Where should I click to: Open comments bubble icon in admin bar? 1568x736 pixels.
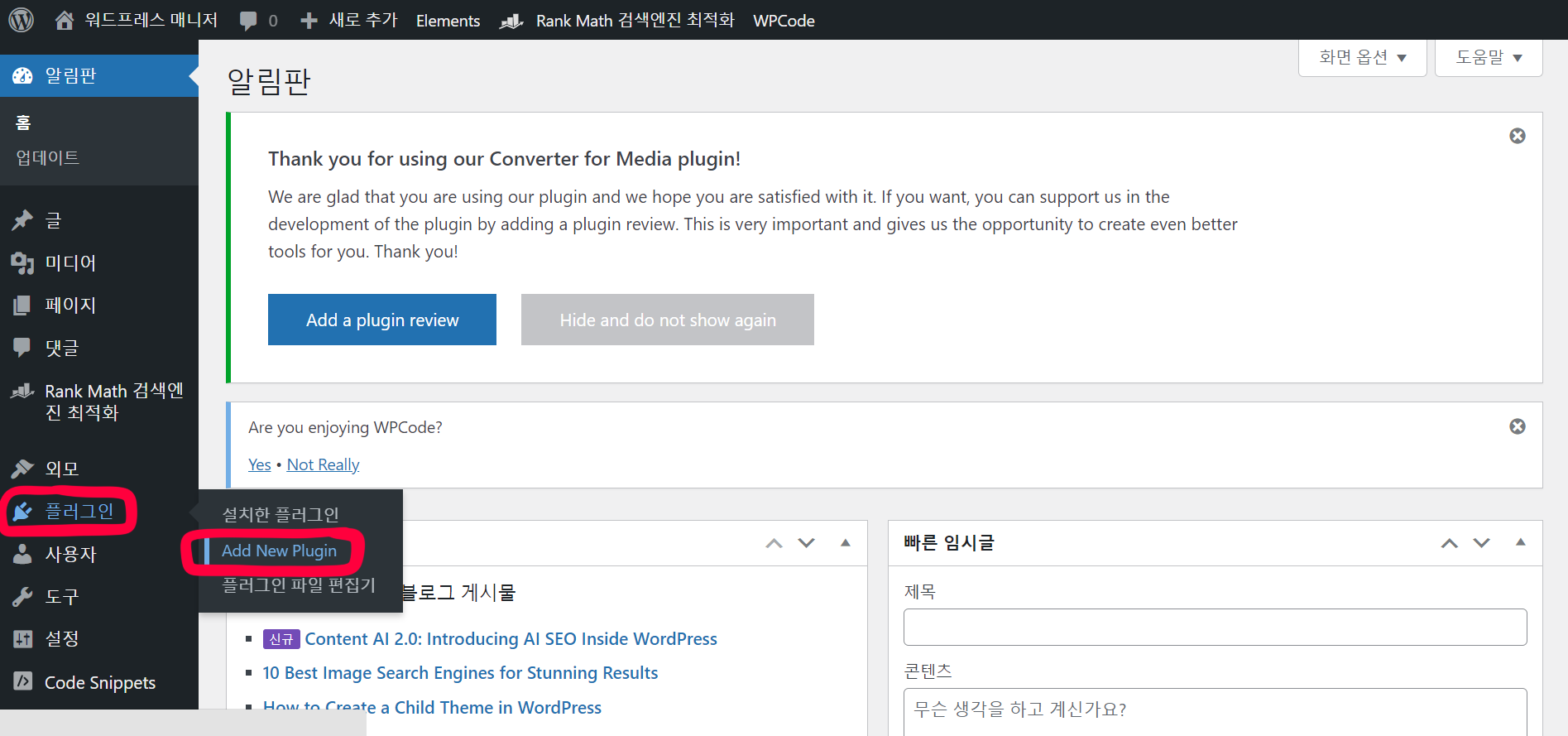click(x=248, y=21)
